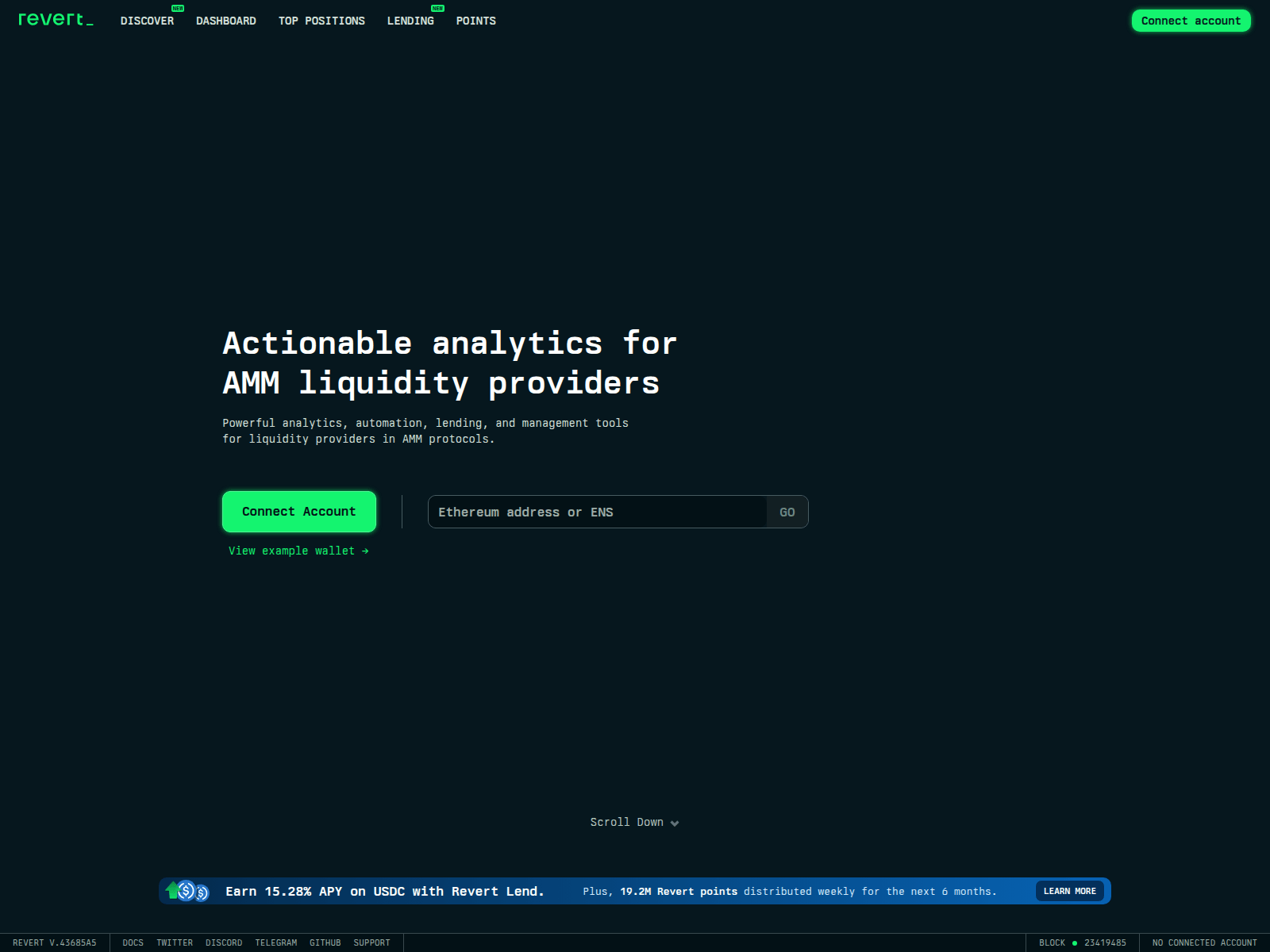Open the Discover menu item

pos(147,21)
